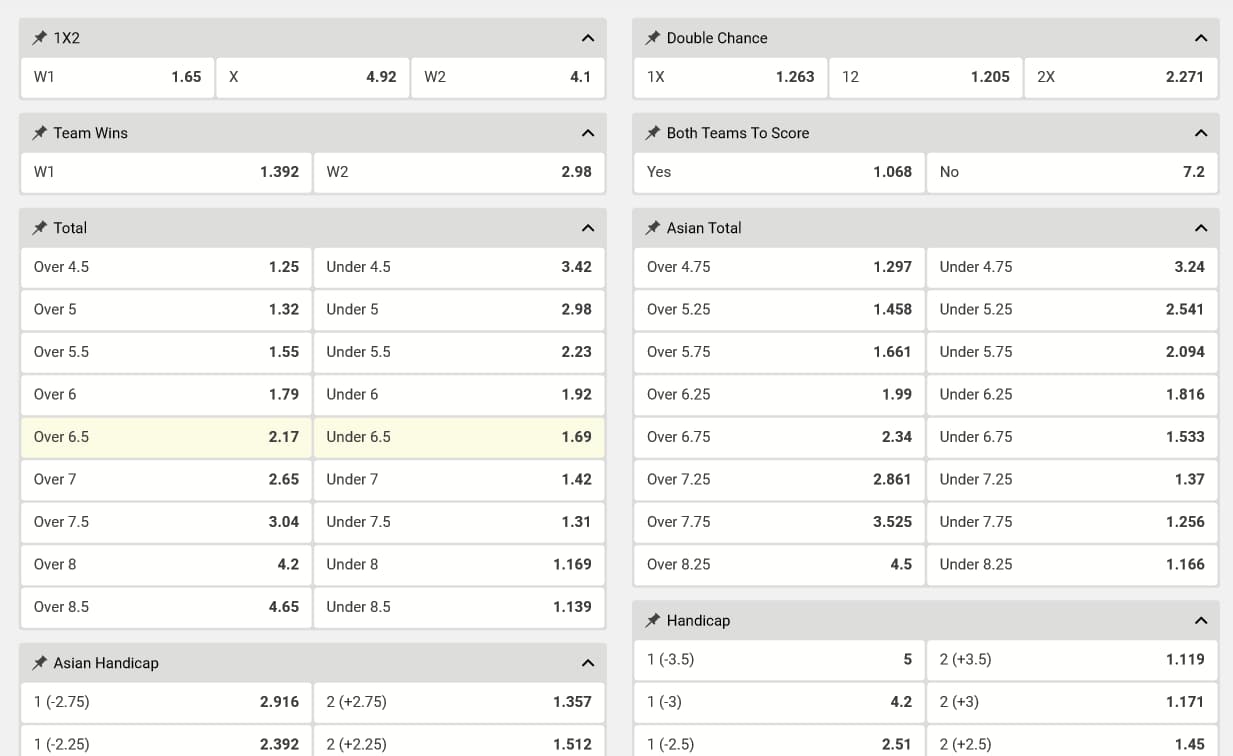Select 1X2 W1 at 1.65

click(117, 77)
